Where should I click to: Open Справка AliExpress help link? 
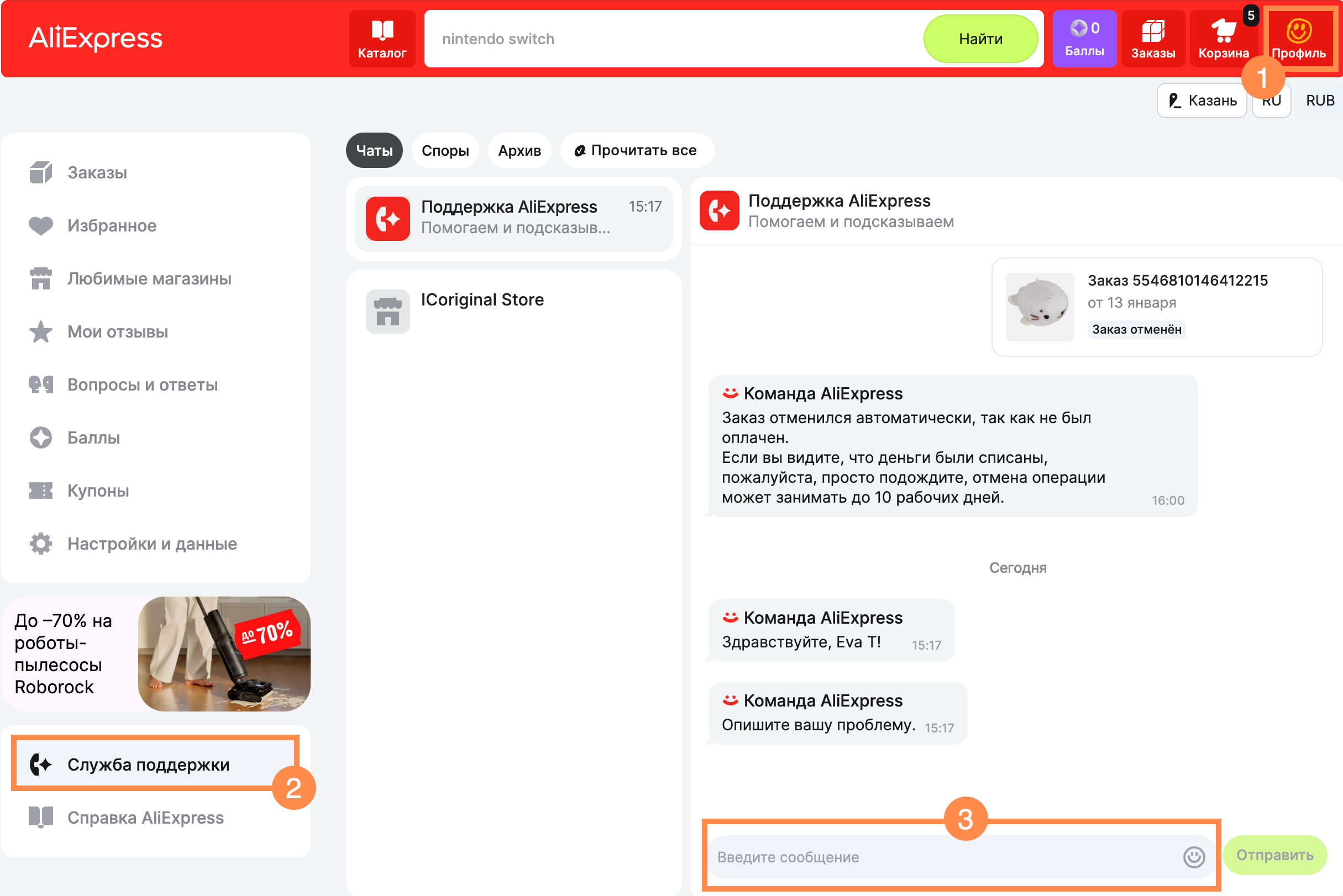pyautogui.click(x=145, y=818)
